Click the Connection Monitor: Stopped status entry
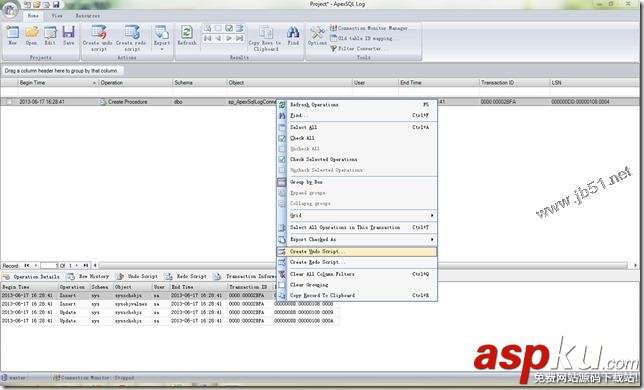644x390 pixels. 94,377
